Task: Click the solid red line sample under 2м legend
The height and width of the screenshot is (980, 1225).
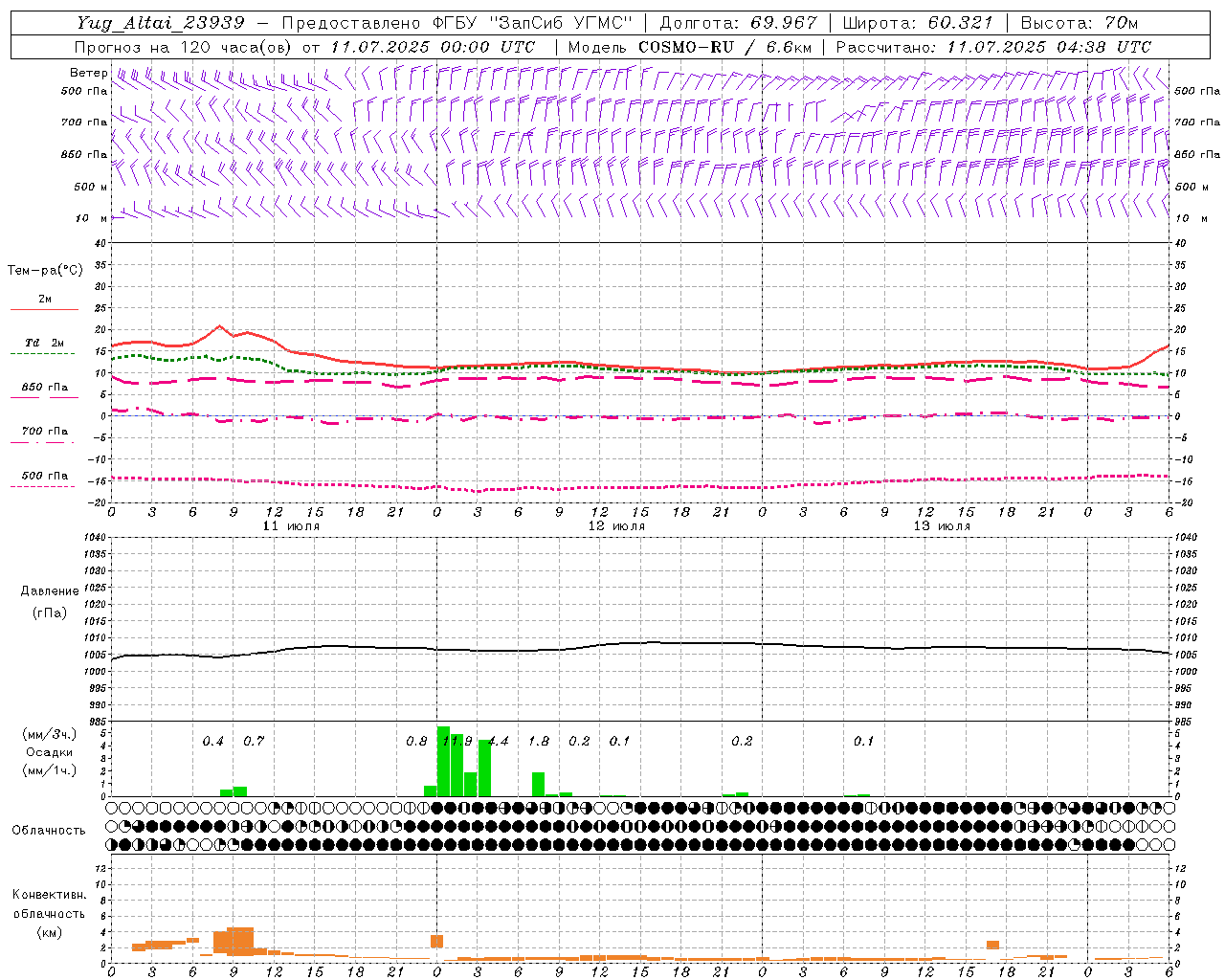Action: [x=44, y=309]
